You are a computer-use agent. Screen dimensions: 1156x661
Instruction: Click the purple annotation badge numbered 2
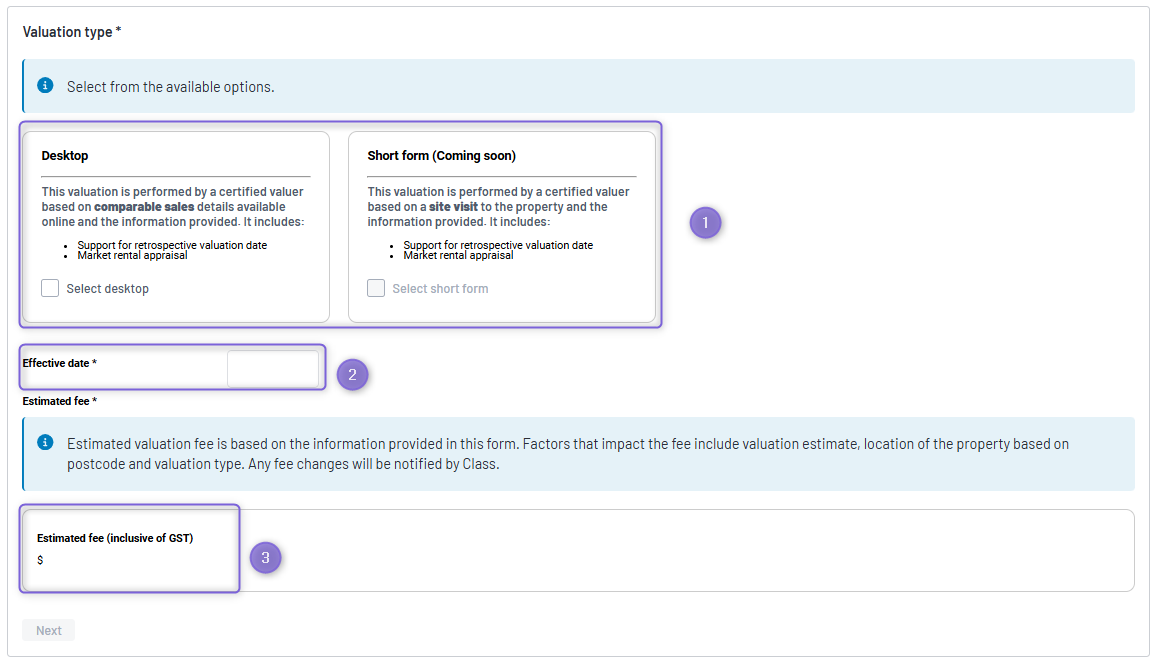352,375
